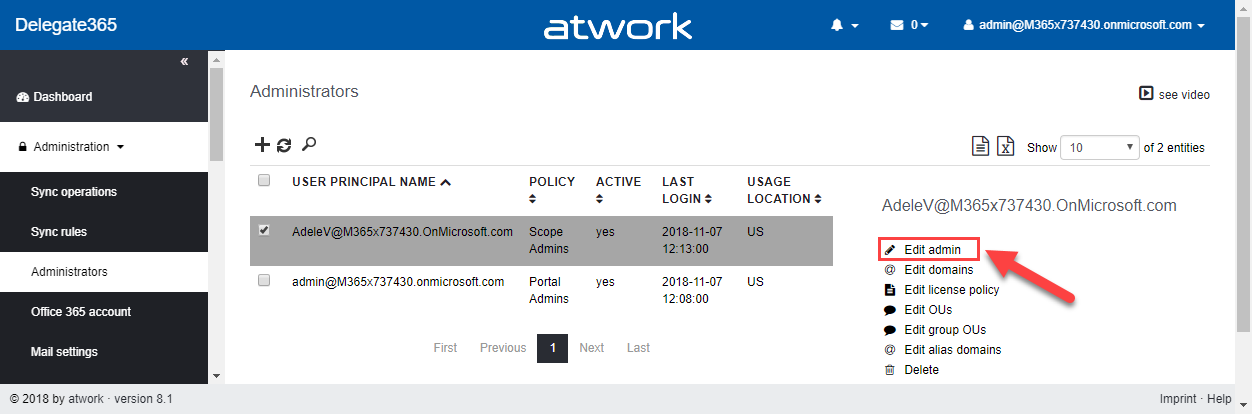1252x414 pixels.
Task: Open Sync operations in the sidebar
Action: (x=74, y=192)
